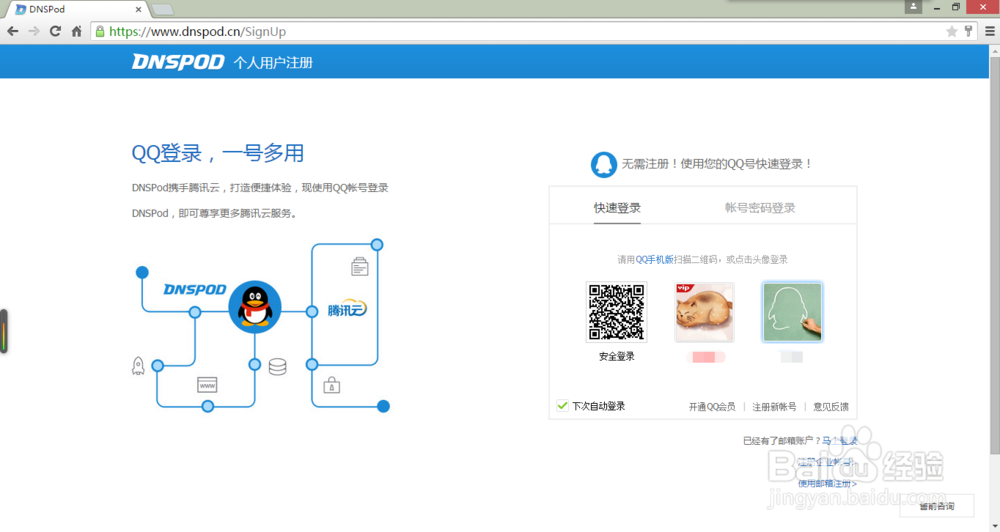Click the 无需注册 QQ quick login text
This screenshot has height=532, width=1000.
pos(717,164)
